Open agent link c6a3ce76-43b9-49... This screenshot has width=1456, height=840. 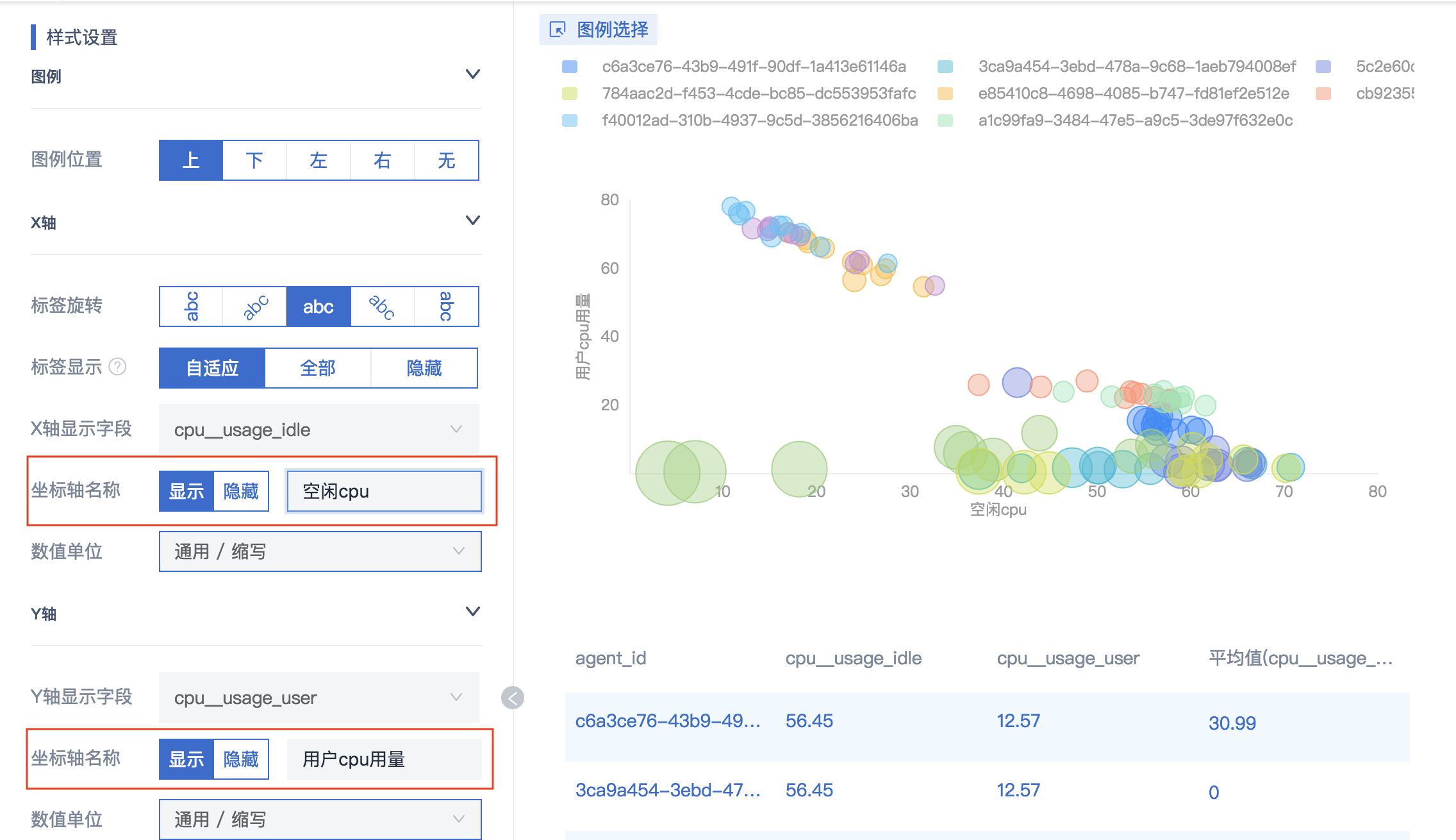(x=668, y=721)
